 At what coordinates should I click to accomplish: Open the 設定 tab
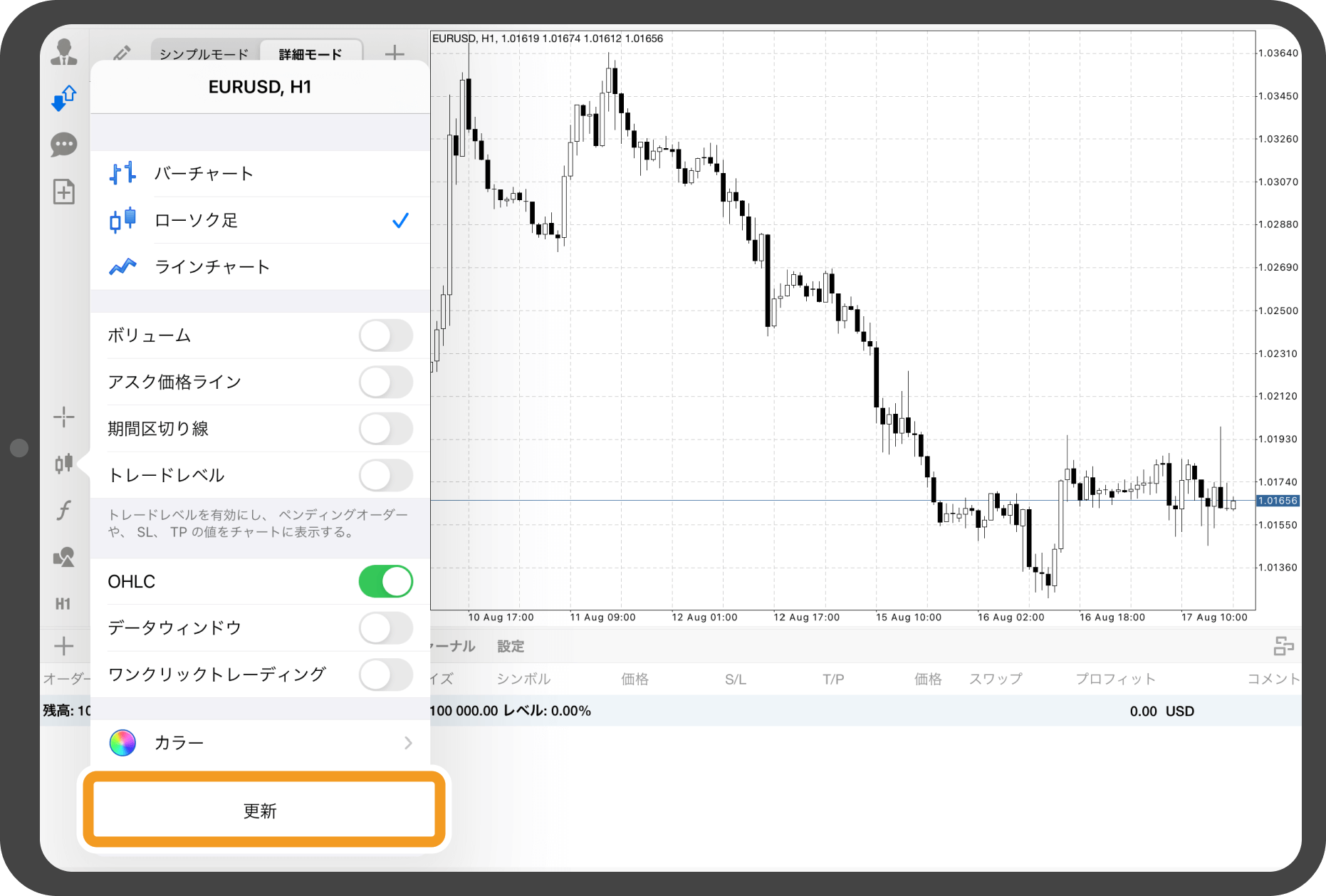tap(511, 646)
